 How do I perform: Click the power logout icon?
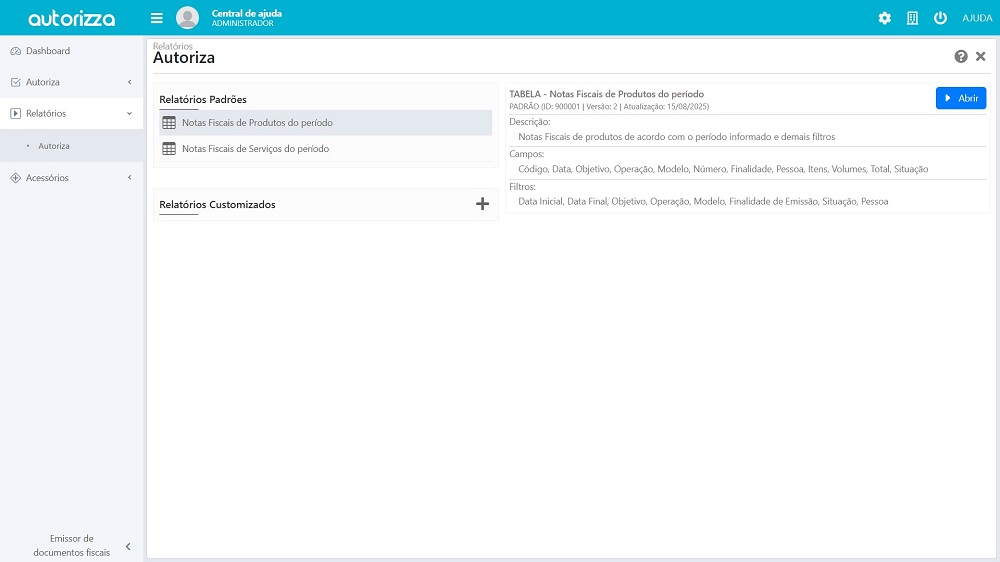click(x=940, y=18)
